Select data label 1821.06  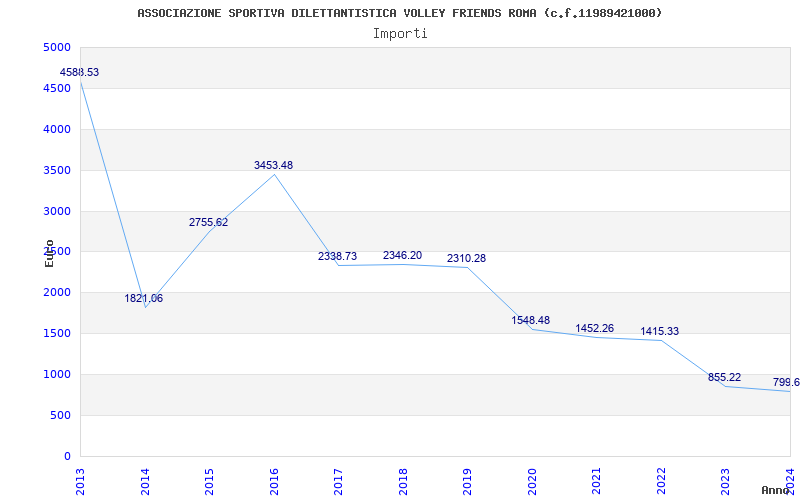(144, 298)
